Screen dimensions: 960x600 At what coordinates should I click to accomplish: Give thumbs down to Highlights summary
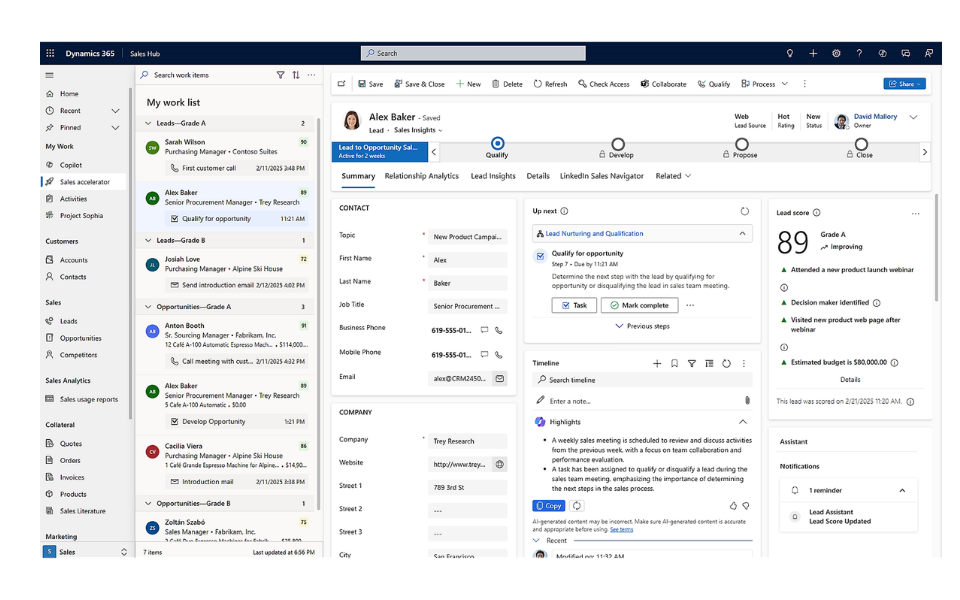(x=746, y=506)
